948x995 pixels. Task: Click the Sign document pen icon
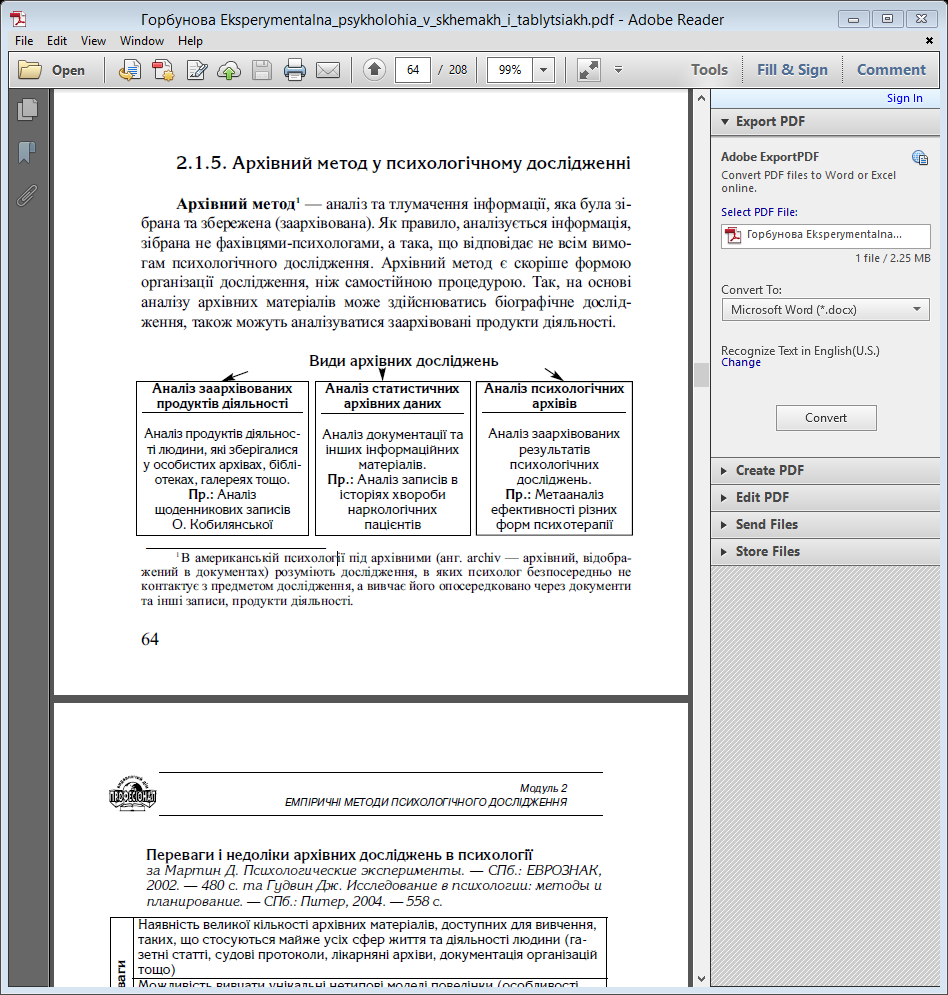point(197,70)
